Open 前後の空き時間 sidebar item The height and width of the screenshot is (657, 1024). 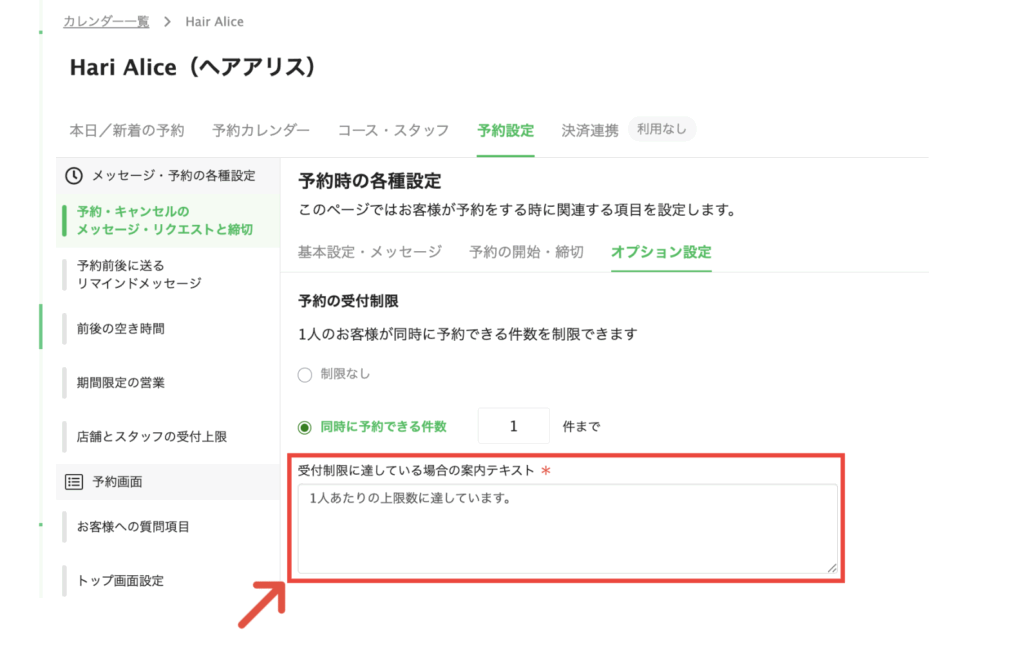(121, 328)
